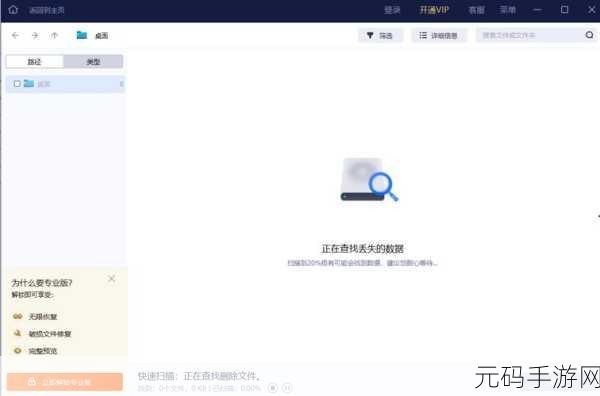Stop the scan with the stop button

(x=273, y=388)
